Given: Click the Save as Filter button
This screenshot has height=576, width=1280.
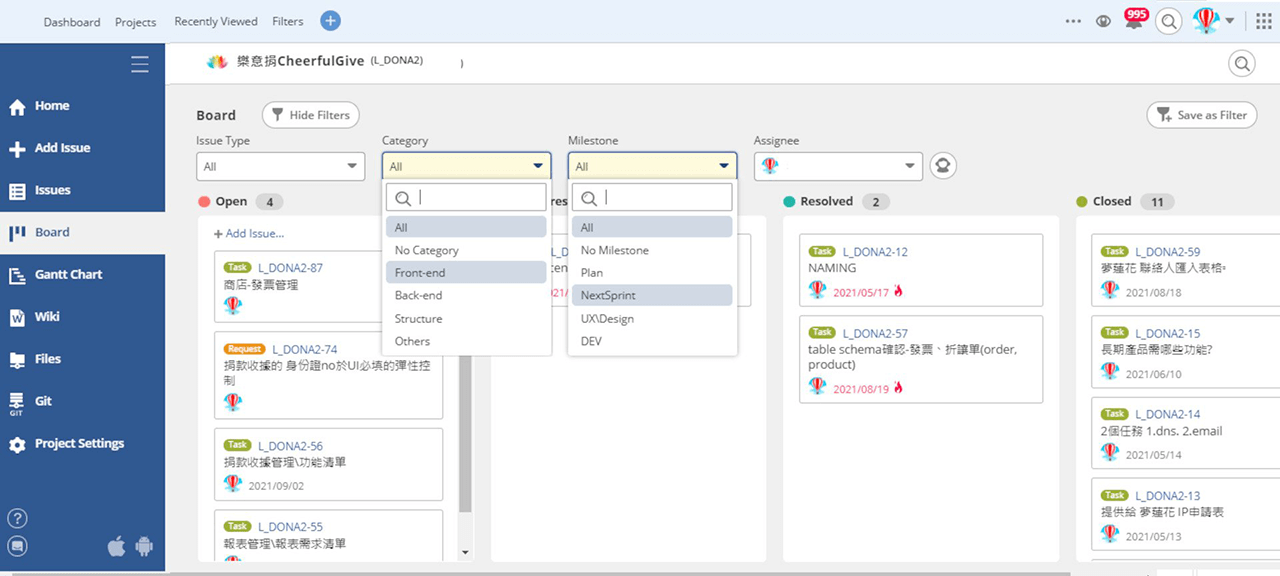Looking at the screenshot, I should point(1201,114).
